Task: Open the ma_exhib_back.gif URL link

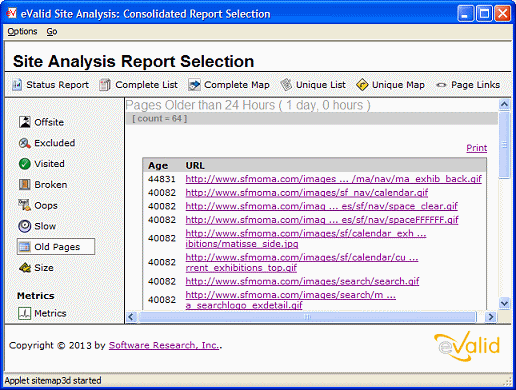Action: click(333, 179)
